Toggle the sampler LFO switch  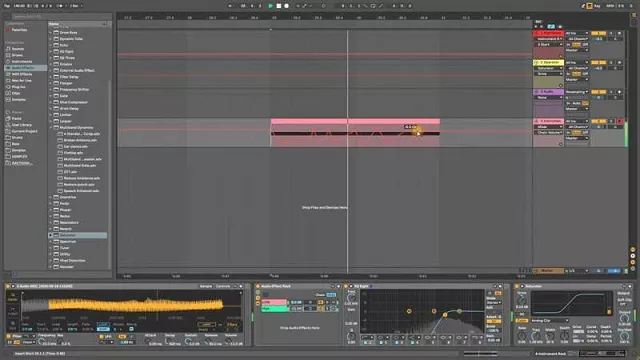pos(101,336)
